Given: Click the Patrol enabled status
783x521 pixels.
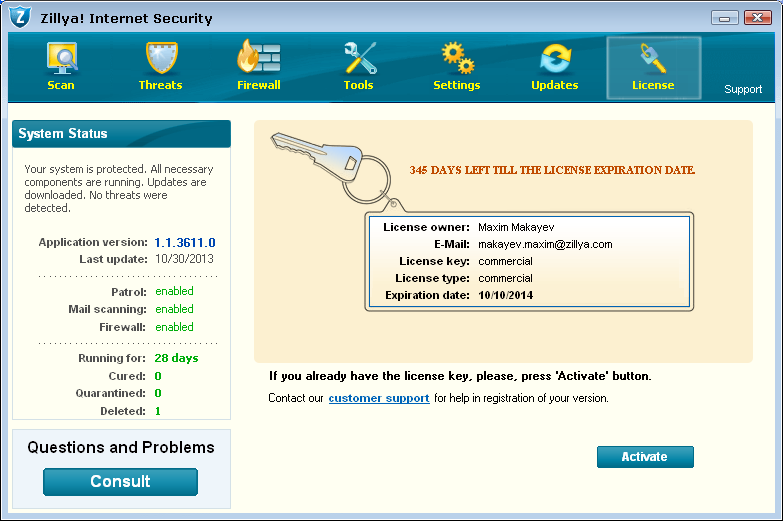Looking at the screenshot, I should (x=174, y=291).
